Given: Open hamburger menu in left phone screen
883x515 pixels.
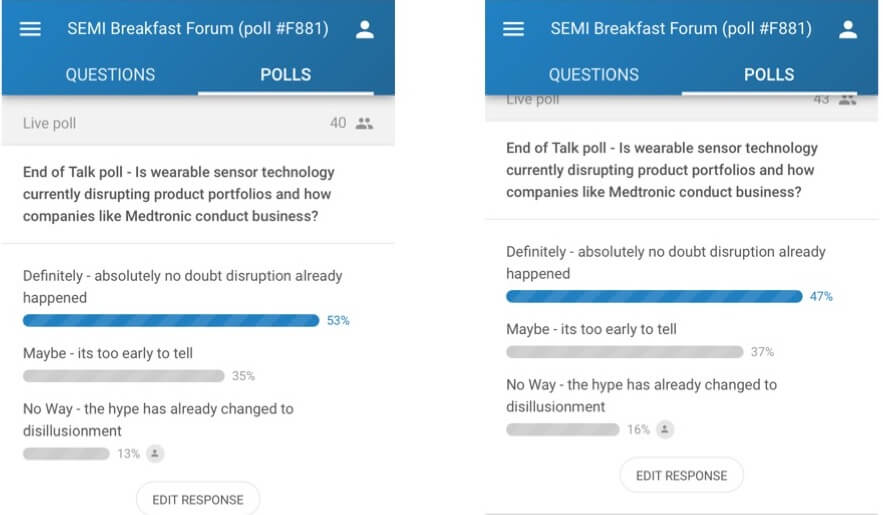Looking at the screenshot, I should (x=31, y=29).
